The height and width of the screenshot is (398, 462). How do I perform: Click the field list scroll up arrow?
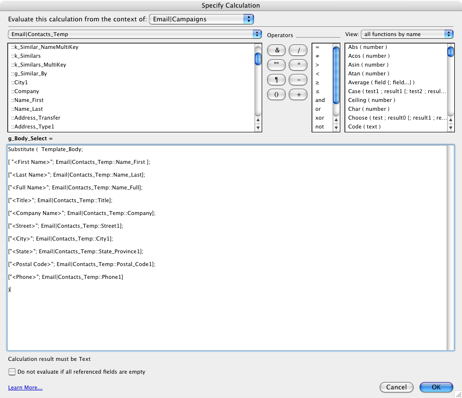pyautogui.click(x=258, y=120)
